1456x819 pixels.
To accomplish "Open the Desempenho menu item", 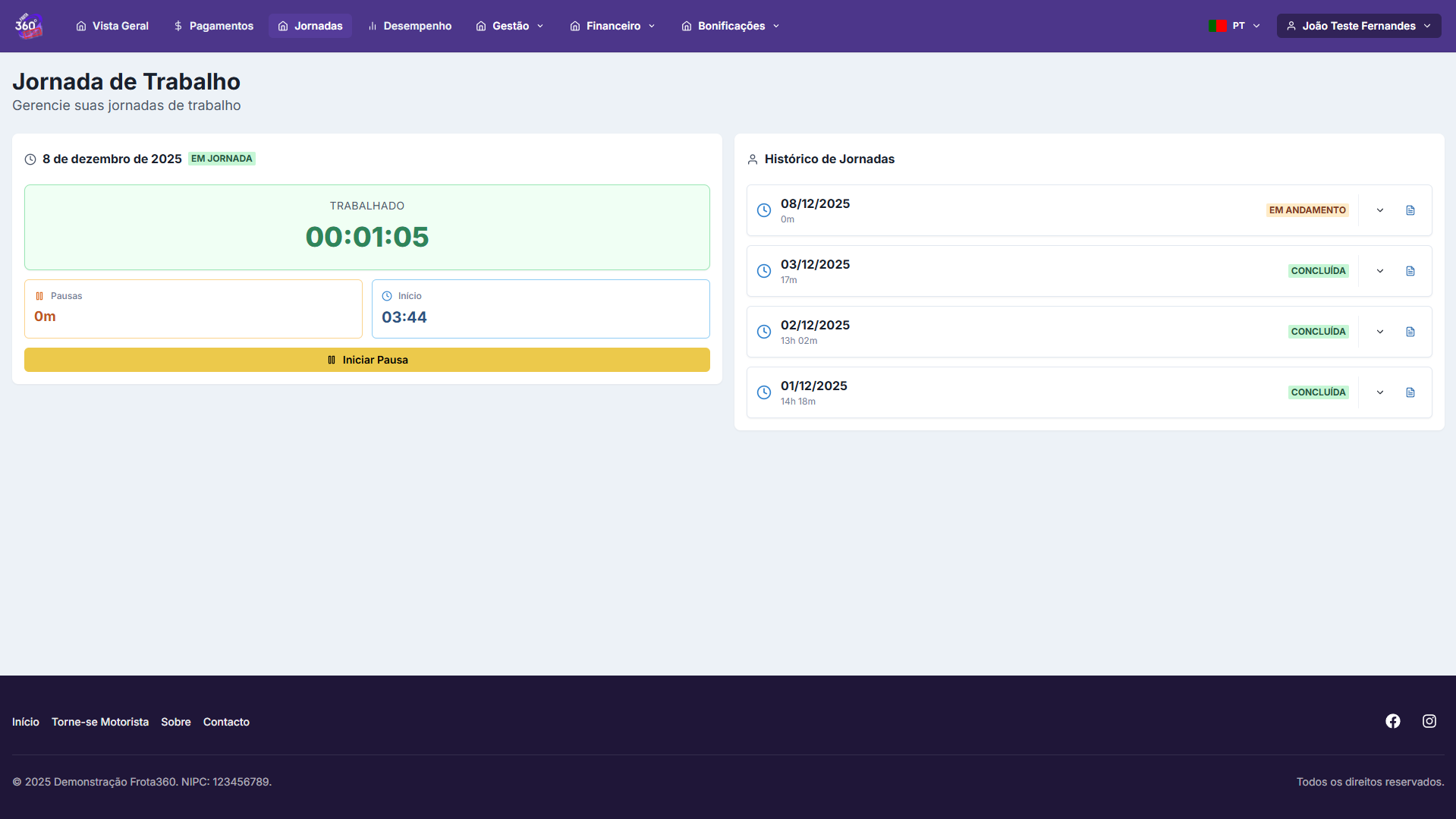I will pos(410,26).
